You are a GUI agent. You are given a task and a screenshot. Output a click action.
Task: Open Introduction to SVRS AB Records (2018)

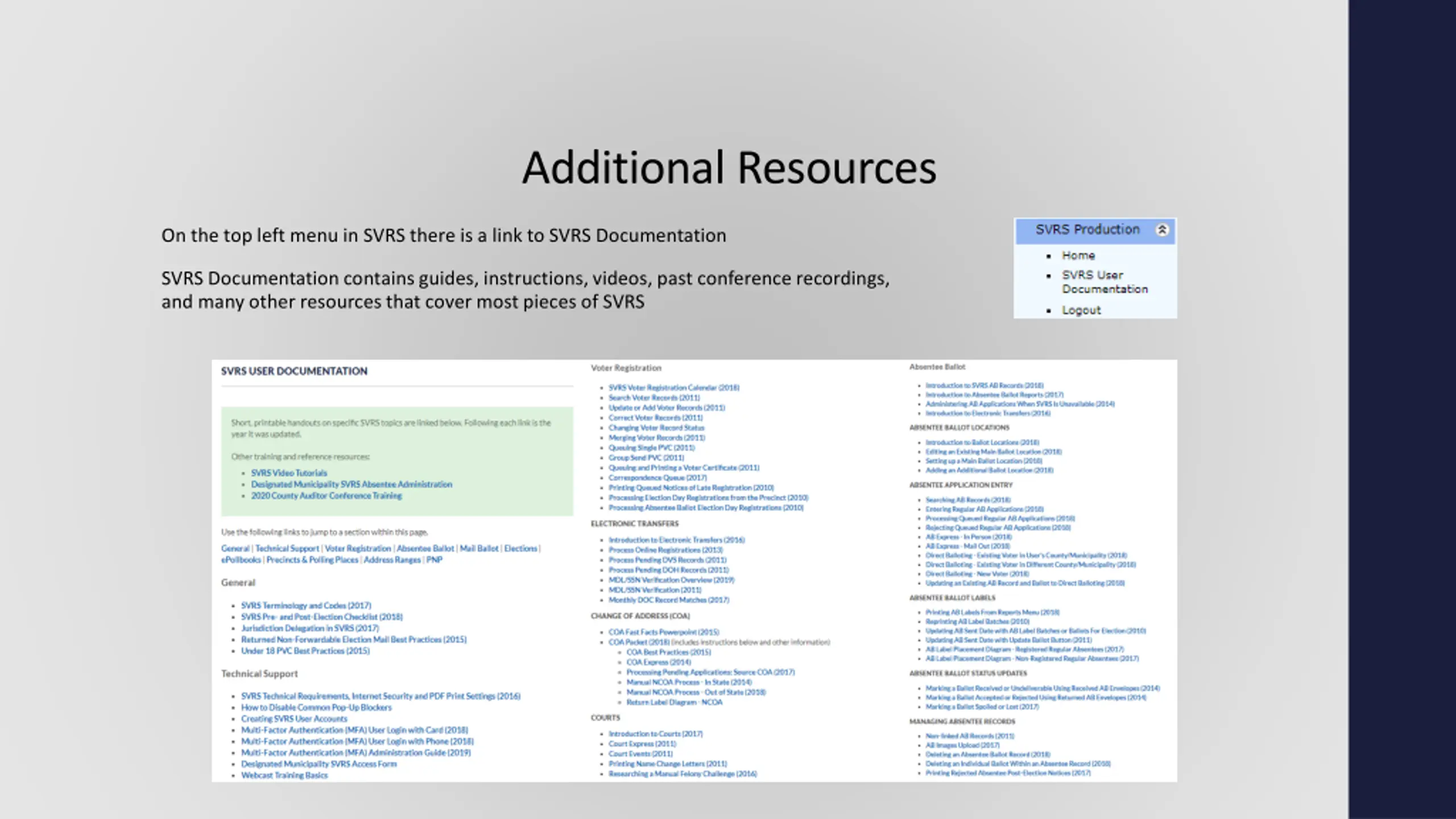[985, 386]
